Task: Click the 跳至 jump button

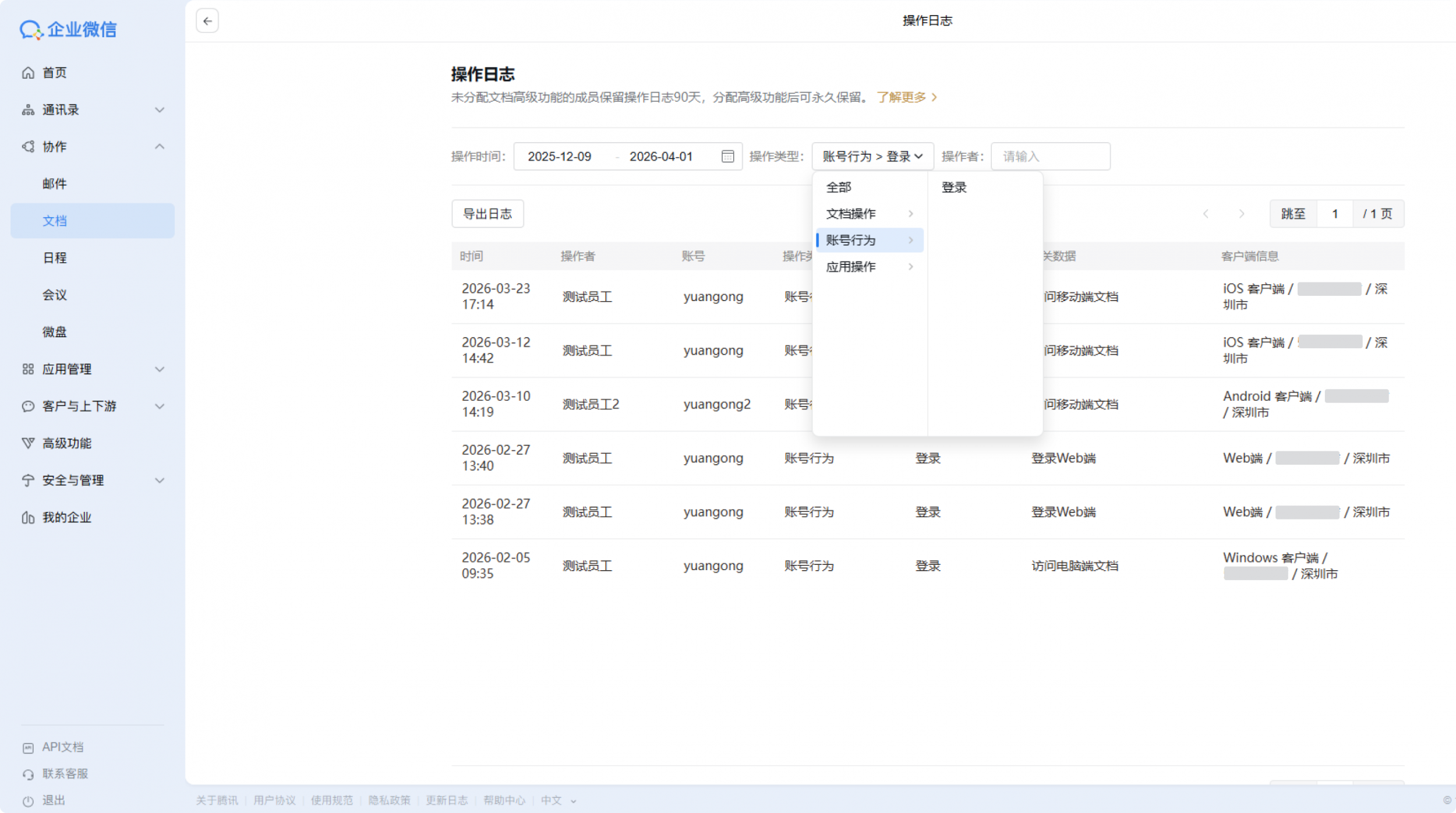Action: point(1293,214)
